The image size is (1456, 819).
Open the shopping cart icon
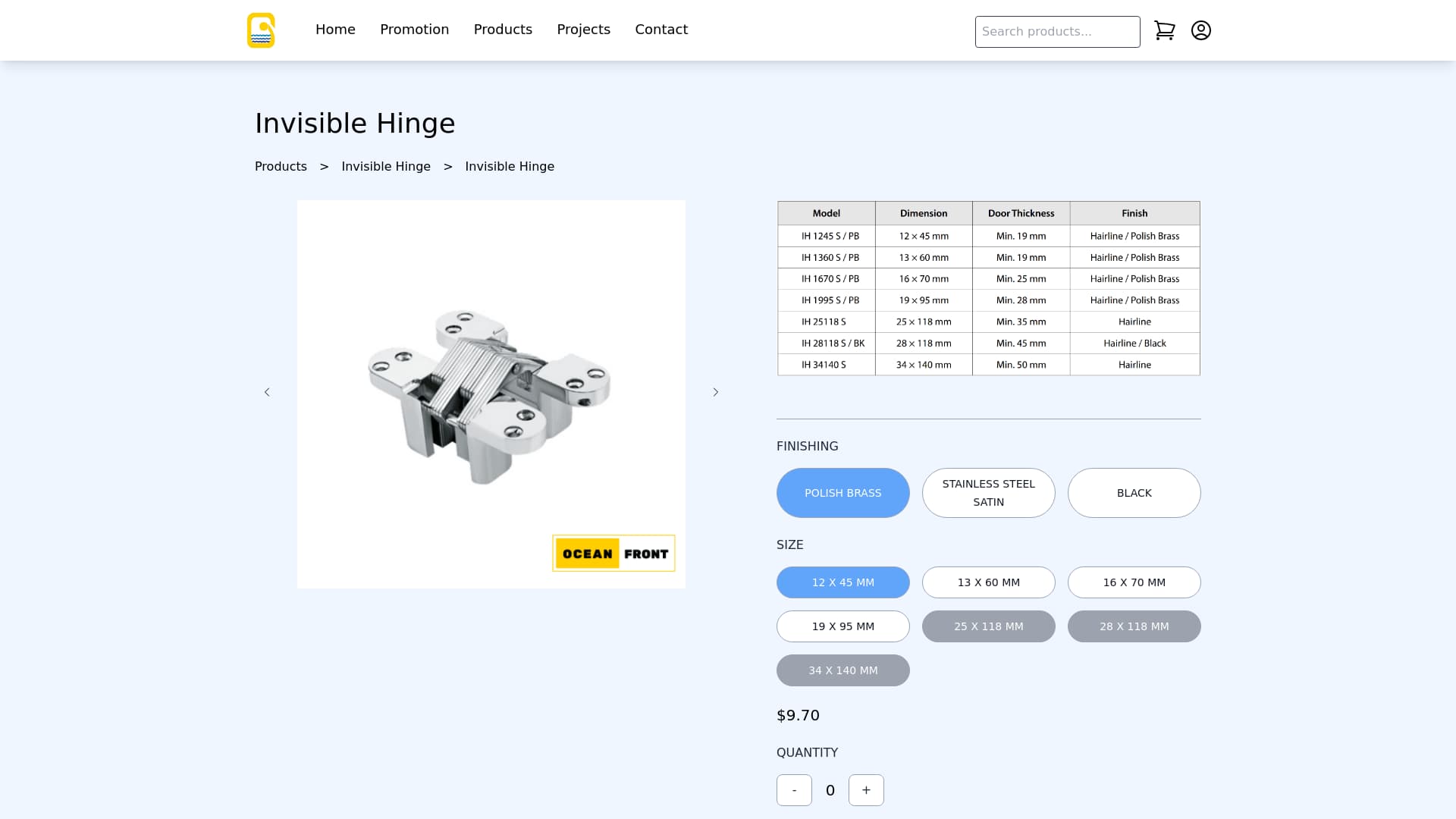[x=1164, y=30]
